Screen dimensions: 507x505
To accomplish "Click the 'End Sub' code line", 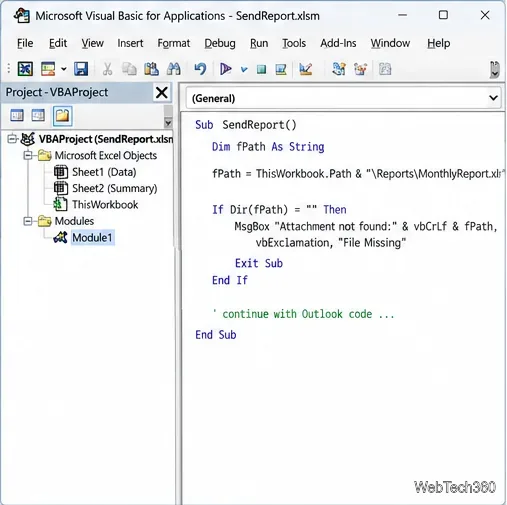I will (216, 335).
